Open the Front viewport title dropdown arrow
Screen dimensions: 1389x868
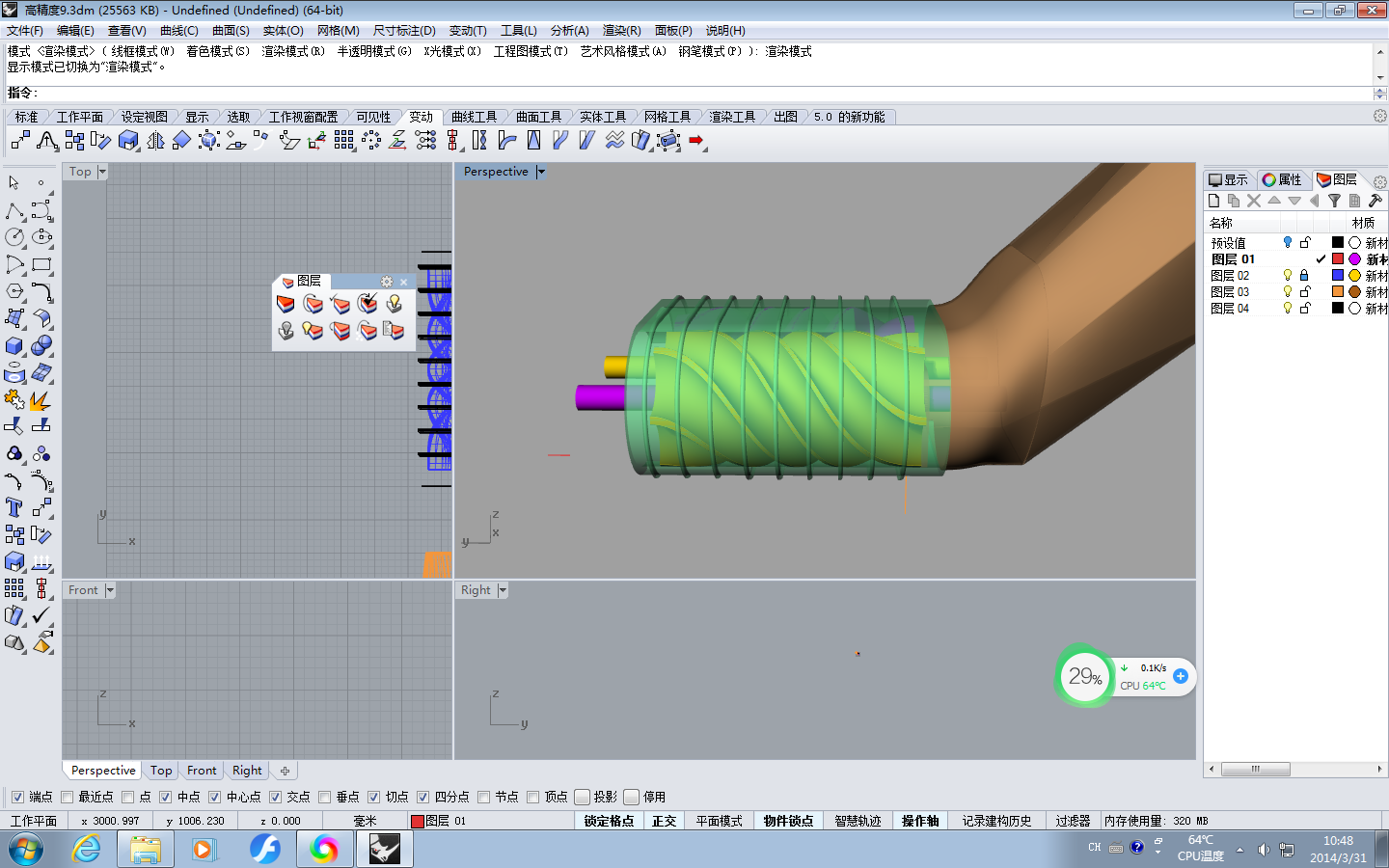click(110, 590)
